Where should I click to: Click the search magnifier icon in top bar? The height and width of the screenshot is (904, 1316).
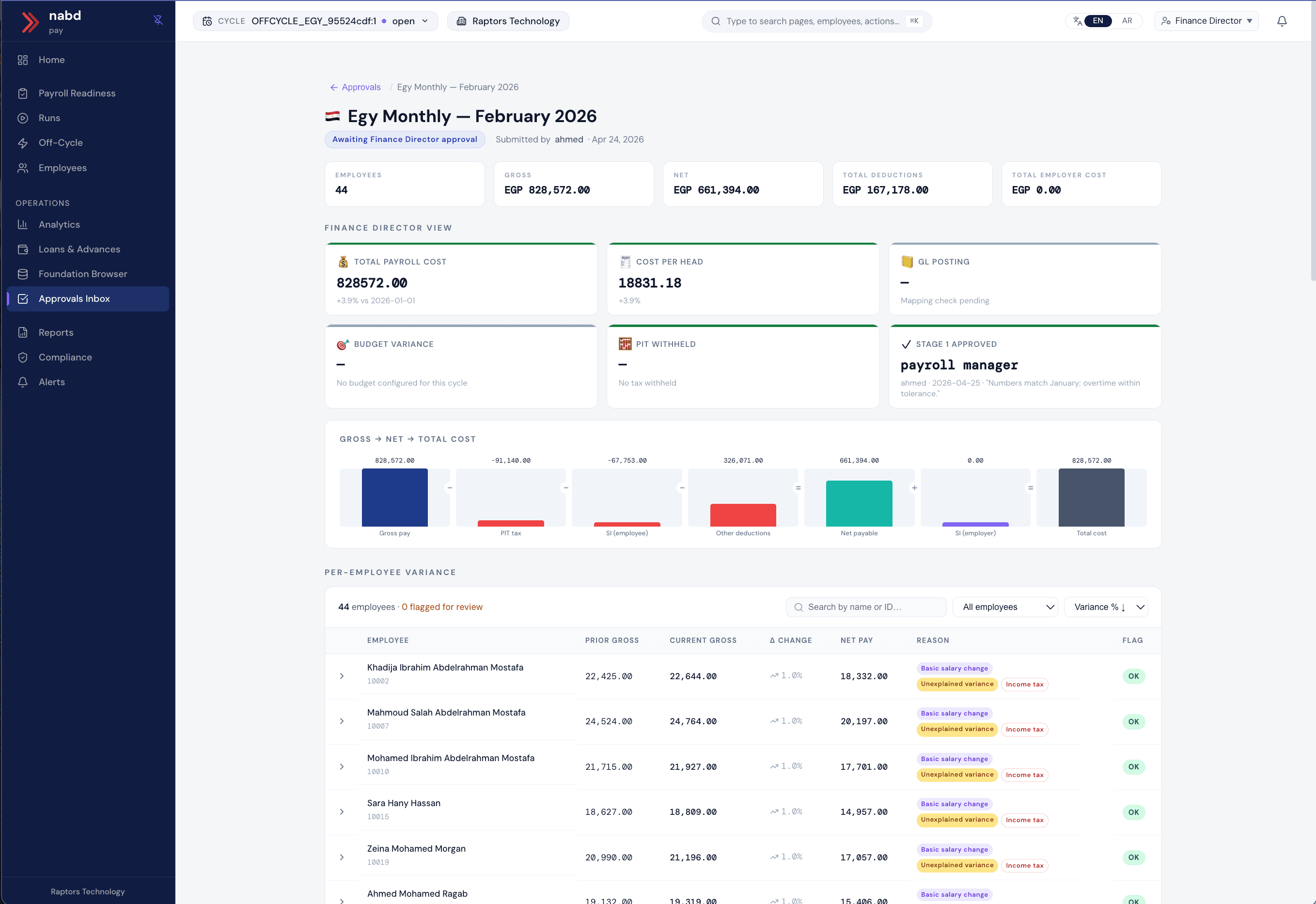[x=716, y=21]
